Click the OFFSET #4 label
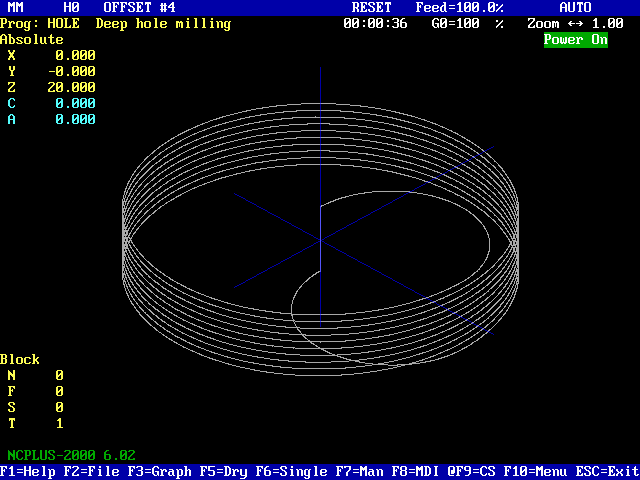The height and width of the screenshot is (480, 640). [140, 8]
